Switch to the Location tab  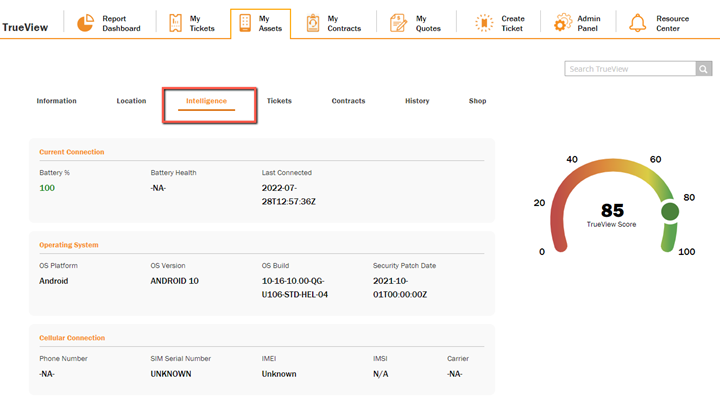tap(131, 101)
